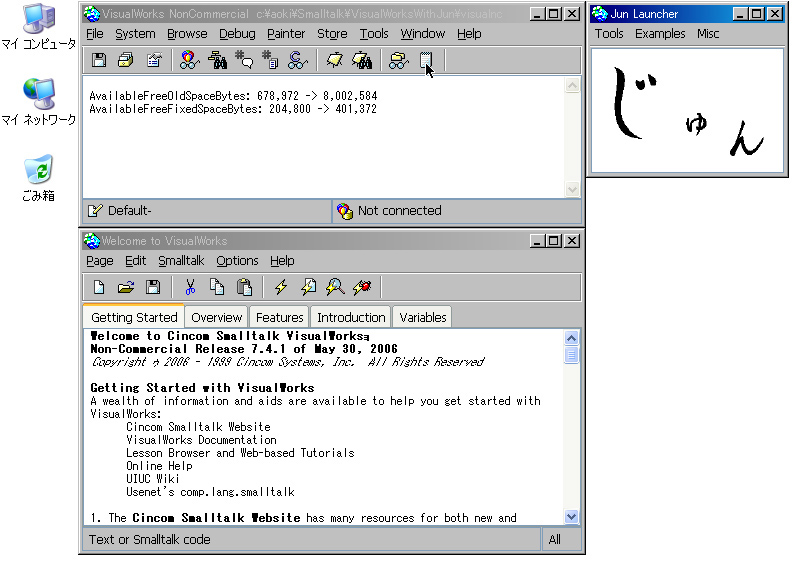
Task: Click the plain lightning bolt Do It icon
Action: (281, 287)
